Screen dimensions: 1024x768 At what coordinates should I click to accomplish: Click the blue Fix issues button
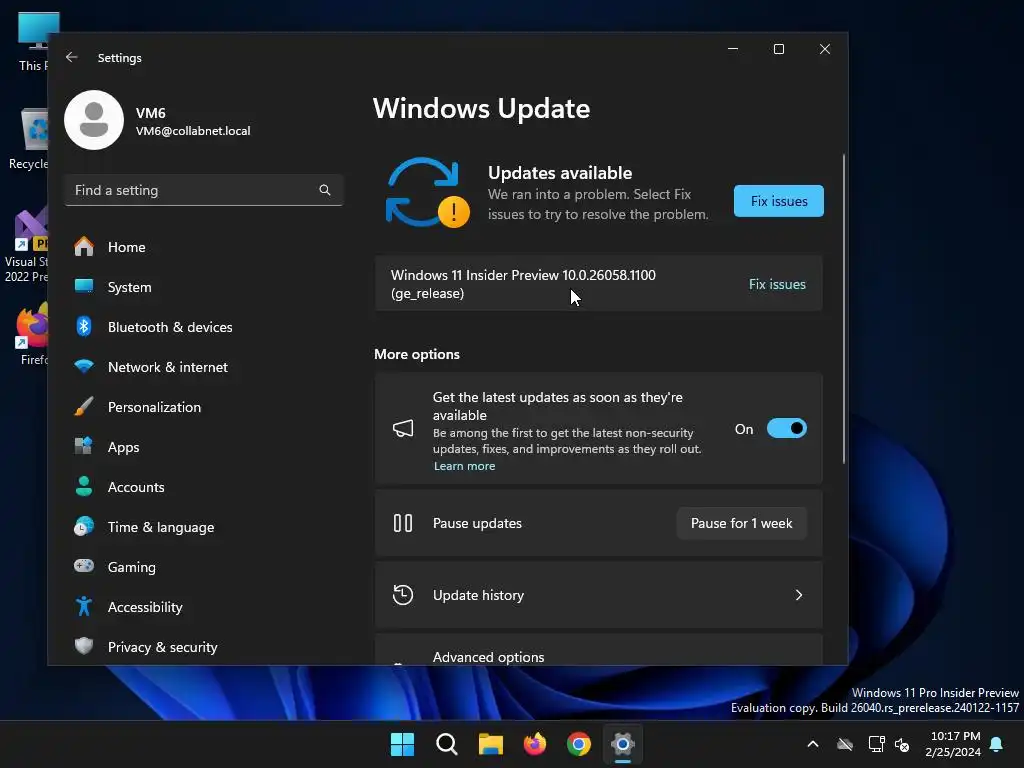[778, 201]
